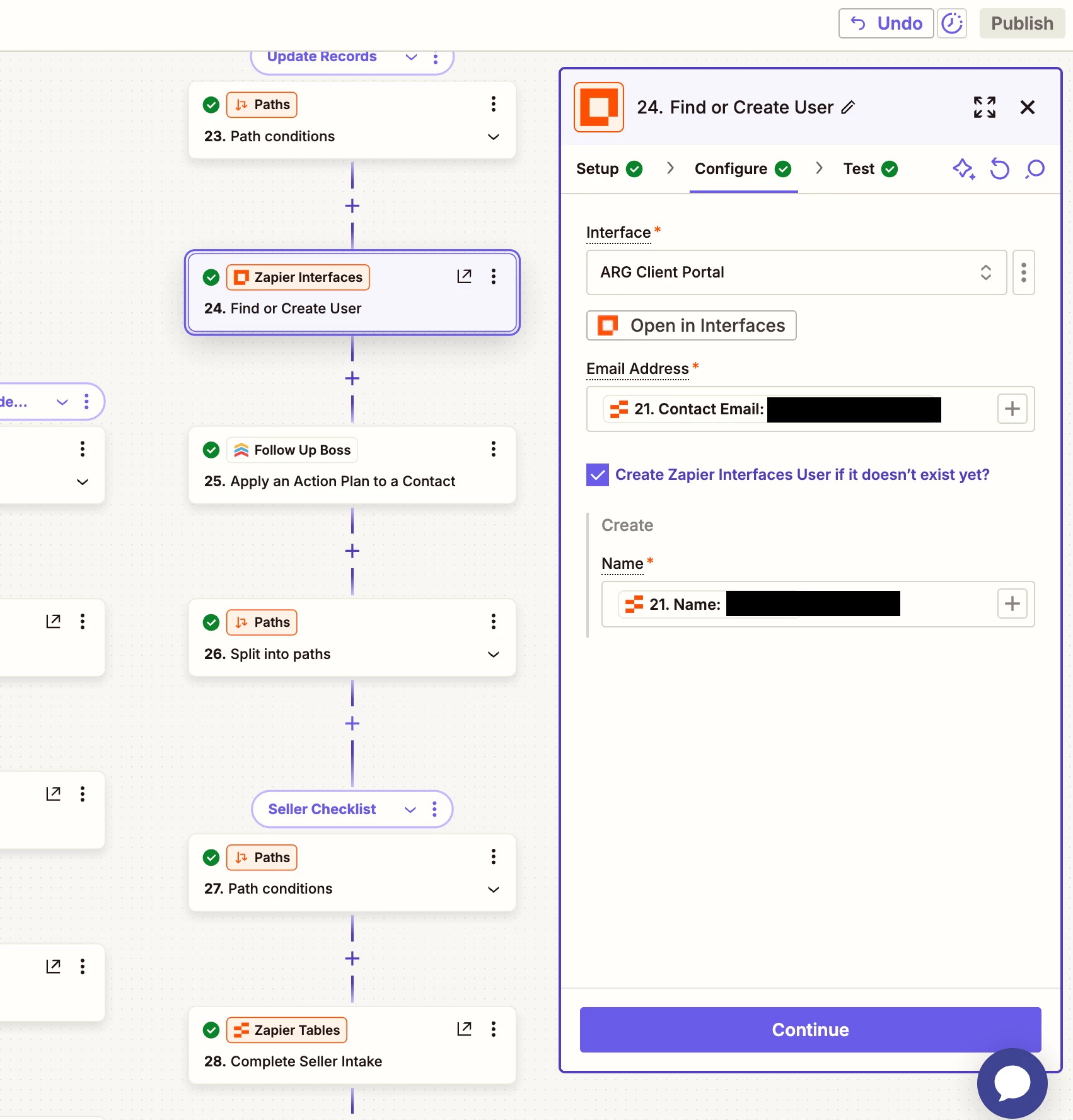This screenshot has height=1120, width=1073.
Task: Click the Zapier Interfaces app badge in step 24
Action: point(298,277)
